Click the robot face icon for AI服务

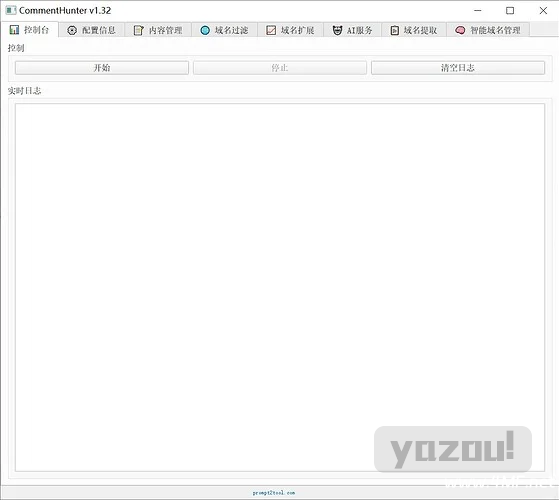(x=337, y=30)
